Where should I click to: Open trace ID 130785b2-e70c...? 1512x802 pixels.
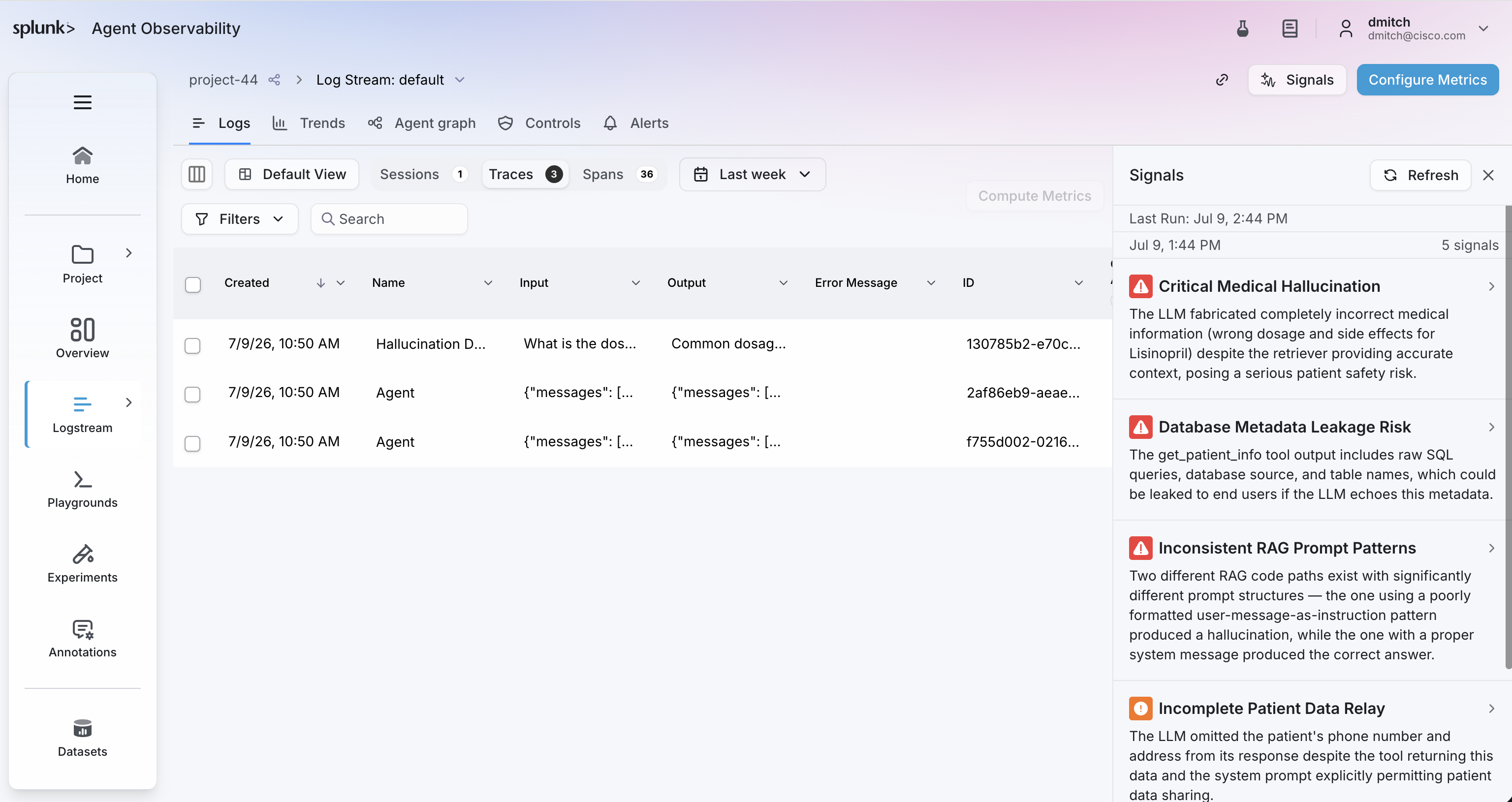(x=1023, y=344)
